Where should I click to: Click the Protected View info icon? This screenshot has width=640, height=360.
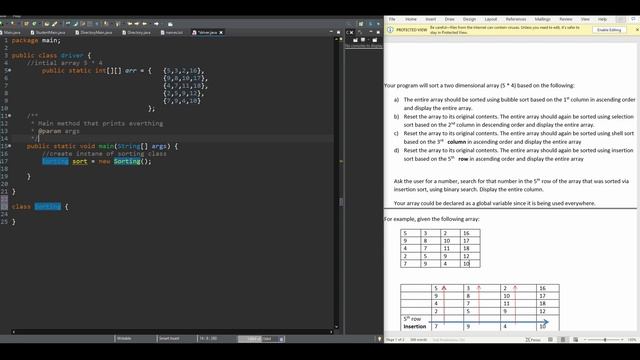tap(390, 30)
